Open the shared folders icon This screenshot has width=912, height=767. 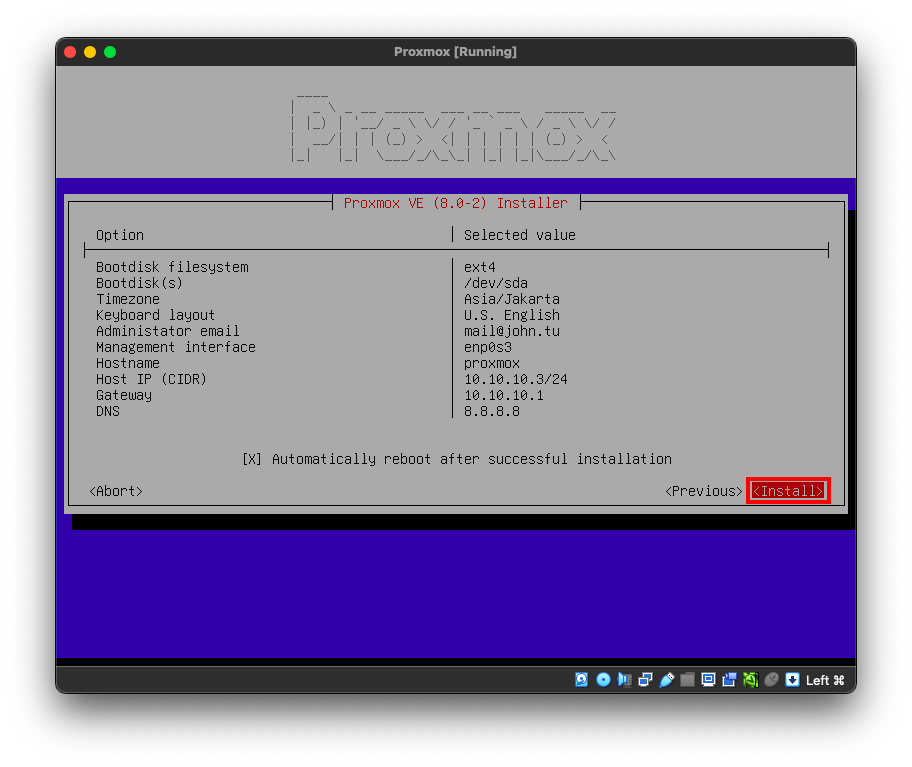(687, 679)
